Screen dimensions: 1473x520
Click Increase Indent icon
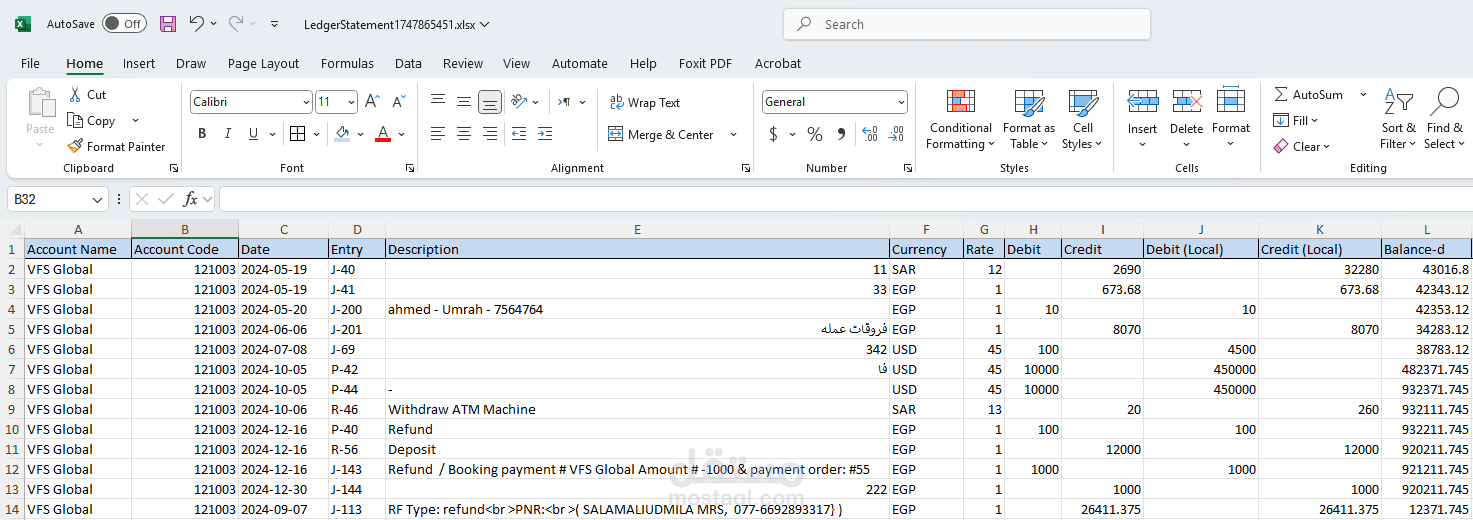[x=545, y=134]
